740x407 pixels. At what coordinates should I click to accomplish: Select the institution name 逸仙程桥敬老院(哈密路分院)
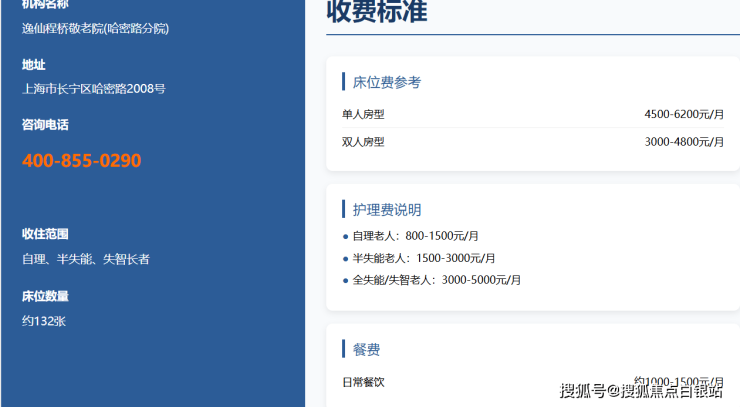pos(95,28)
